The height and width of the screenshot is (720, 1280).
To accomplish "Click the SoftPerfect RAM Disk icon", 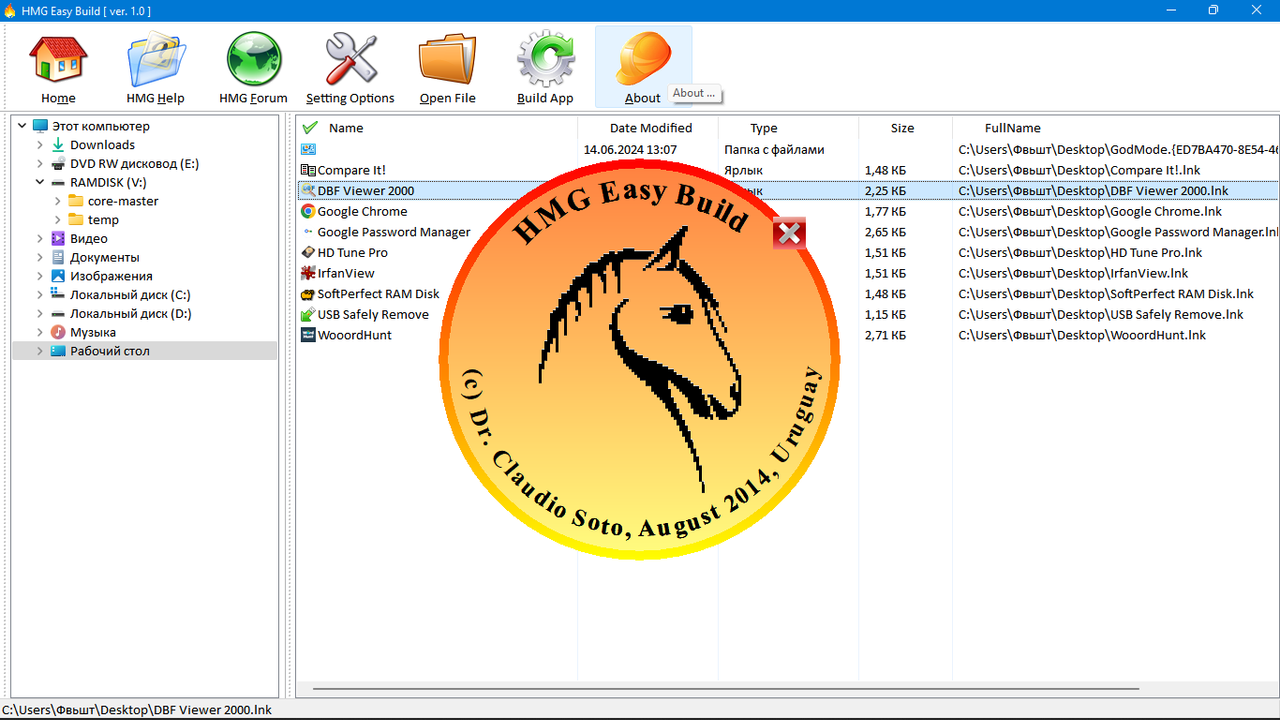I will 308,294.
